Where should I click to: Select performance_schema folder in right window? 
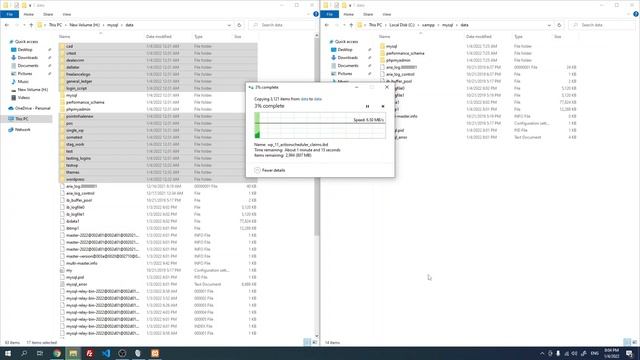[x=405, y=53]
